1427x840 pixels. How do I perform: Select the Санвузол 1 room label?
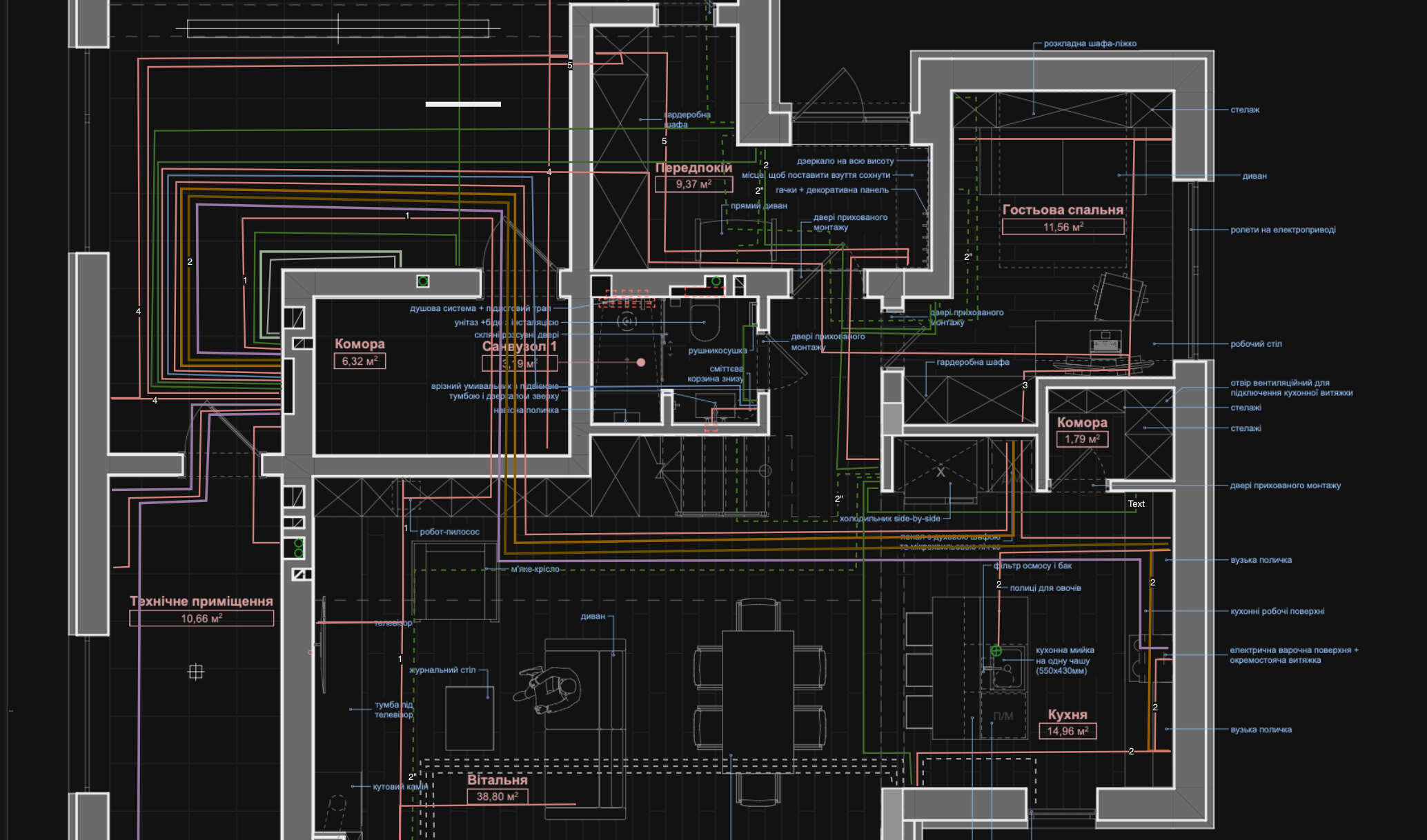[x=519, y=346]
